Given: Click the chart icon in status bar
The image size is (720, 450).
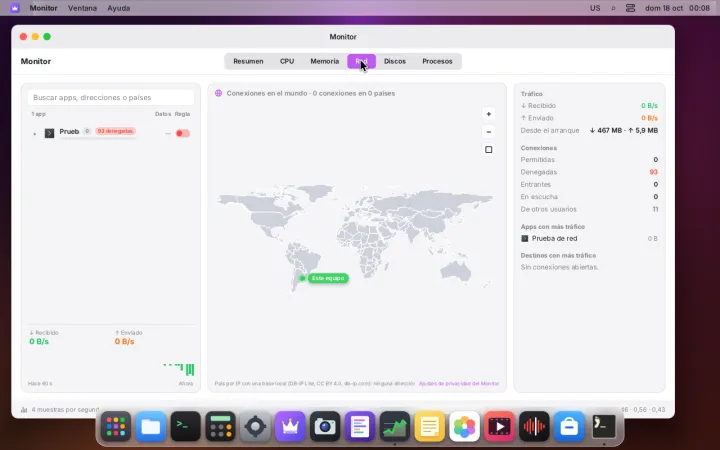Looking at the screenshot, I should click(24, 410).
